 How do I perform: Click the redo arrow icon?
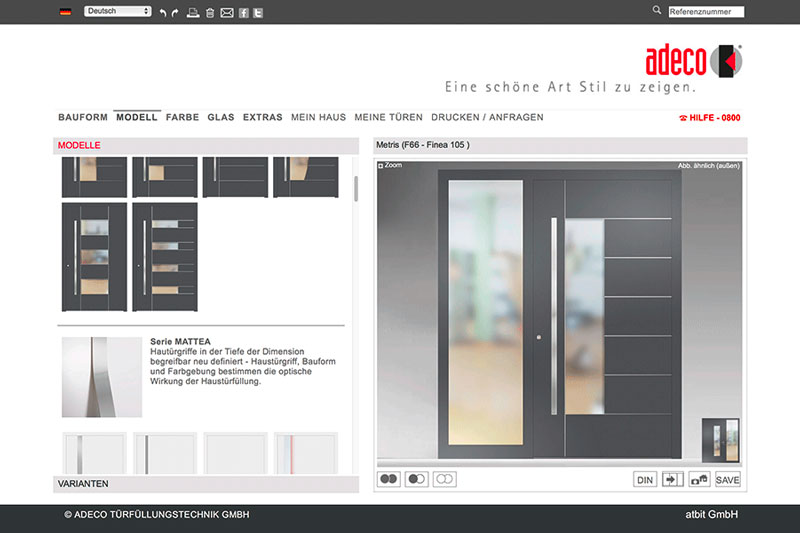177,12
